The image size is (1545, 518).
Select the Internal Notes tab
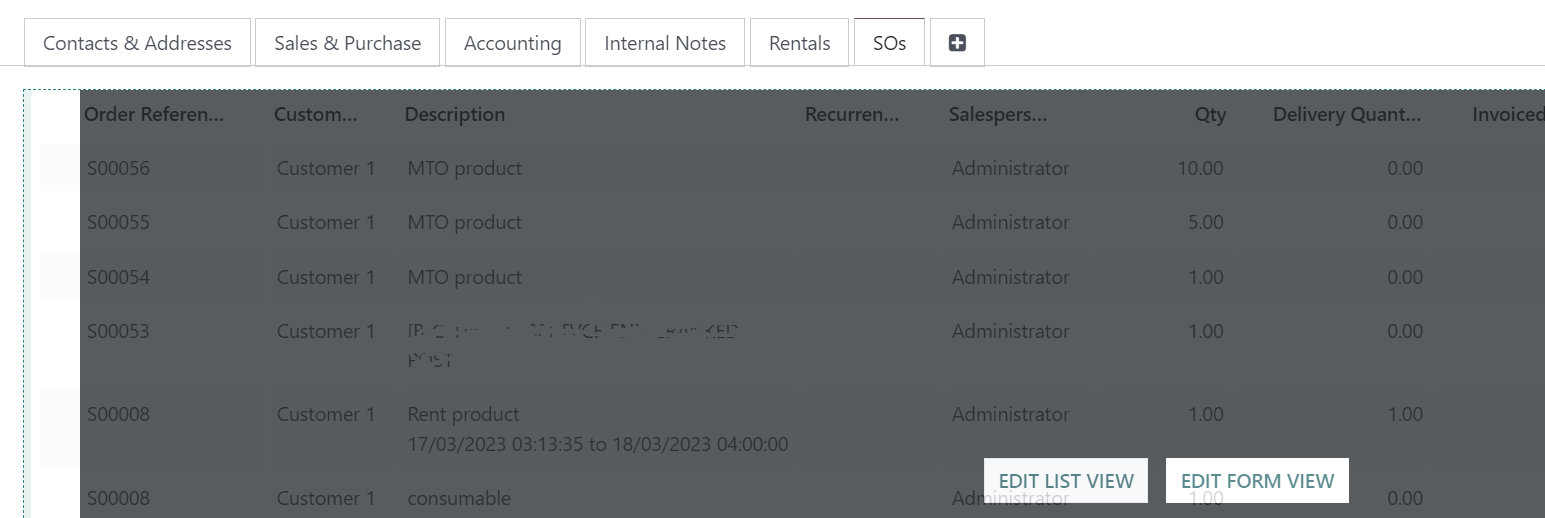[665, 43]
